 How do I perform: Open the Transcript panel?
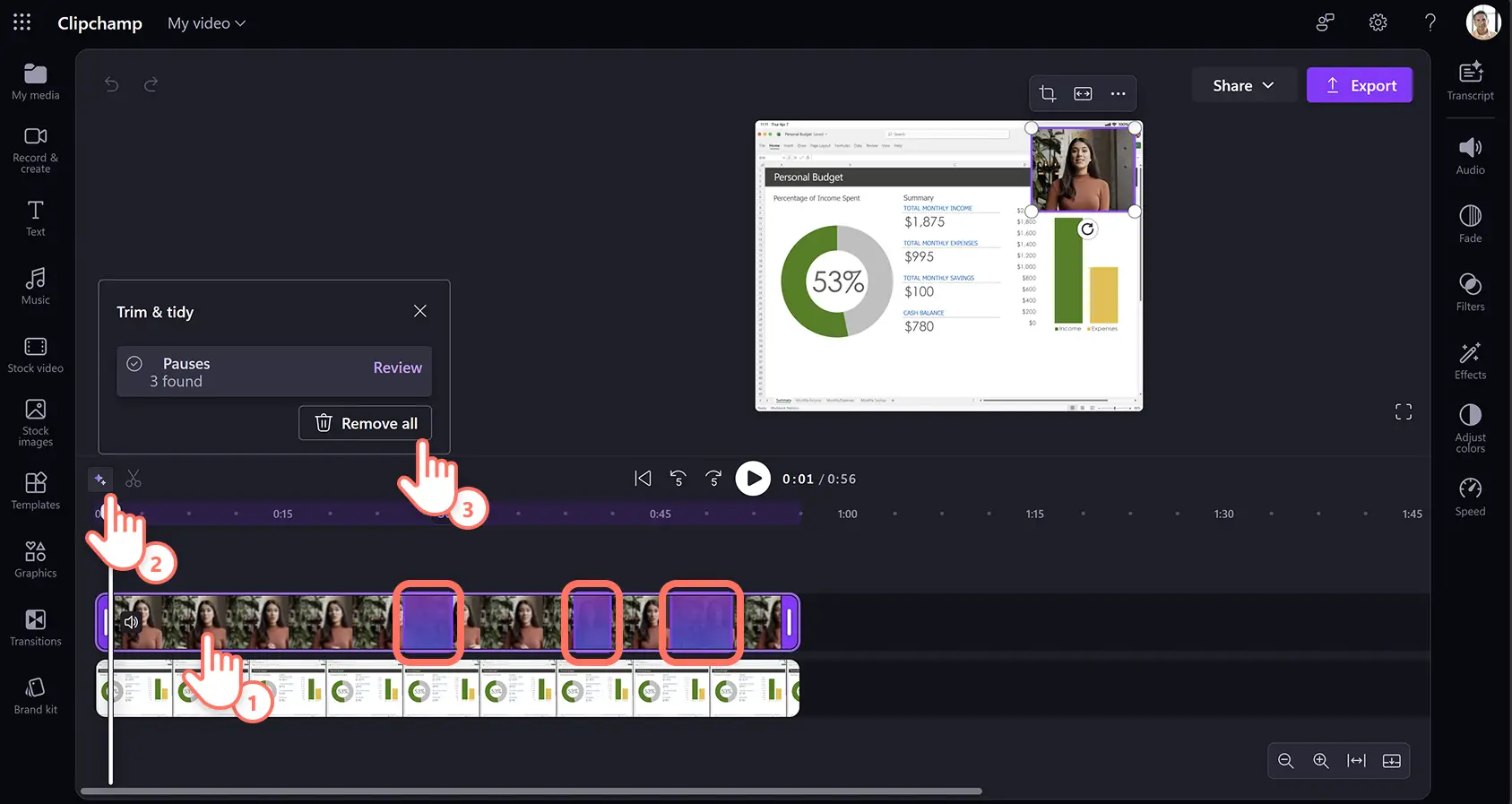click(x=1470, y=81)
